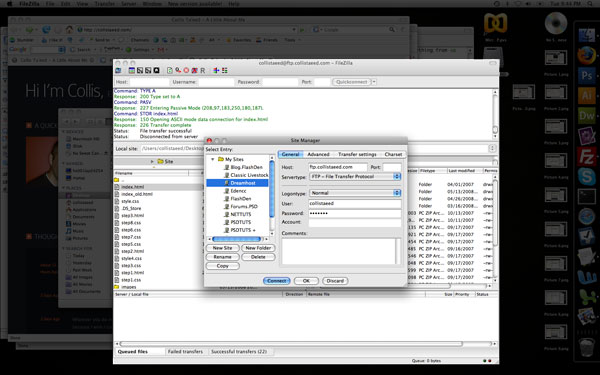Toggle remote directory tree toolbar icon
The image size is (600, 375).
click(148, 70)
